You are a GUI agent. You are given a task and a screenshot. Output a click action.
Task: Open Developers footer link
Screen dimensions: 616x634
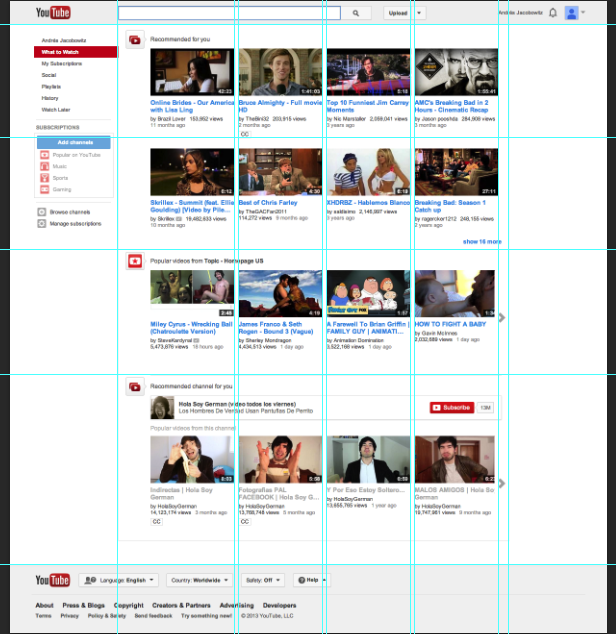(x=279, y=605)
